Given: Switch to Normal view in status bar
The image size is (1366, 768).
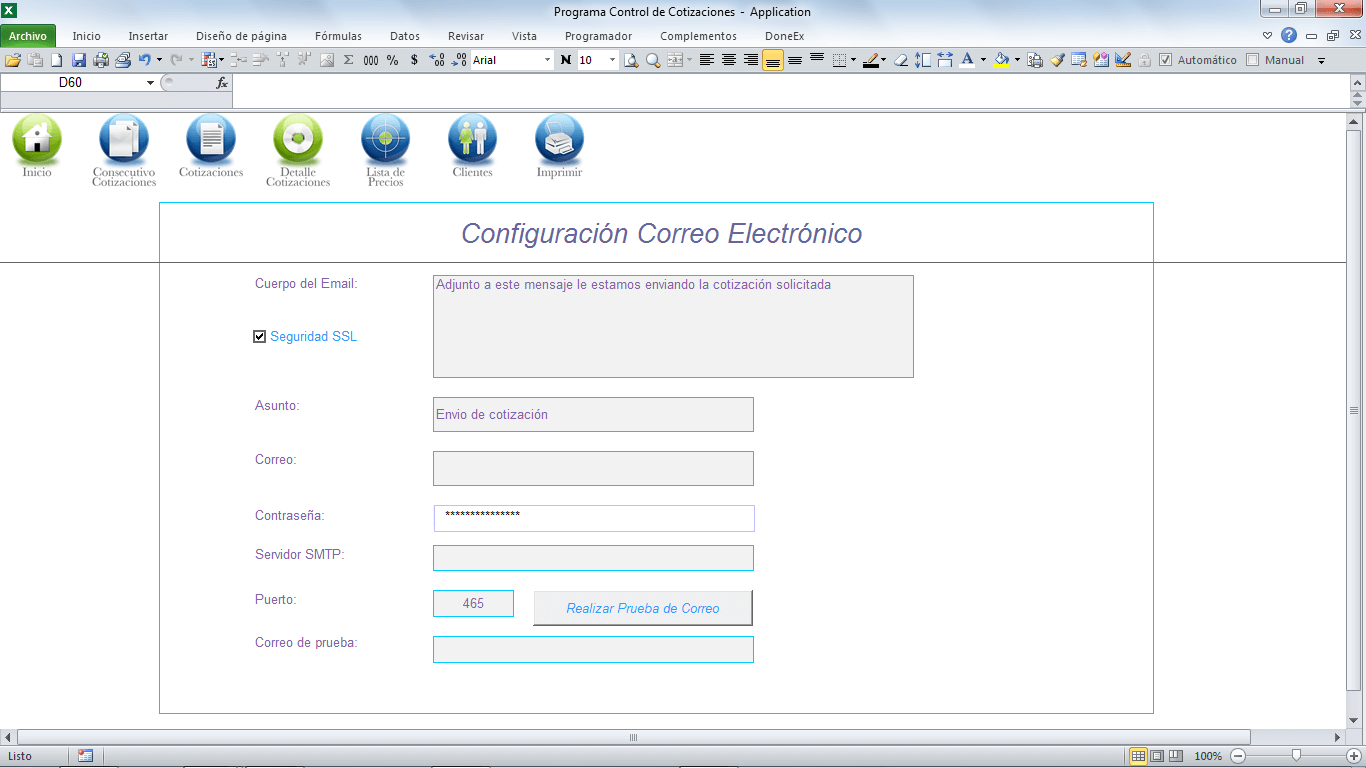Looking at the screenshot, I should coord(1138,756).
